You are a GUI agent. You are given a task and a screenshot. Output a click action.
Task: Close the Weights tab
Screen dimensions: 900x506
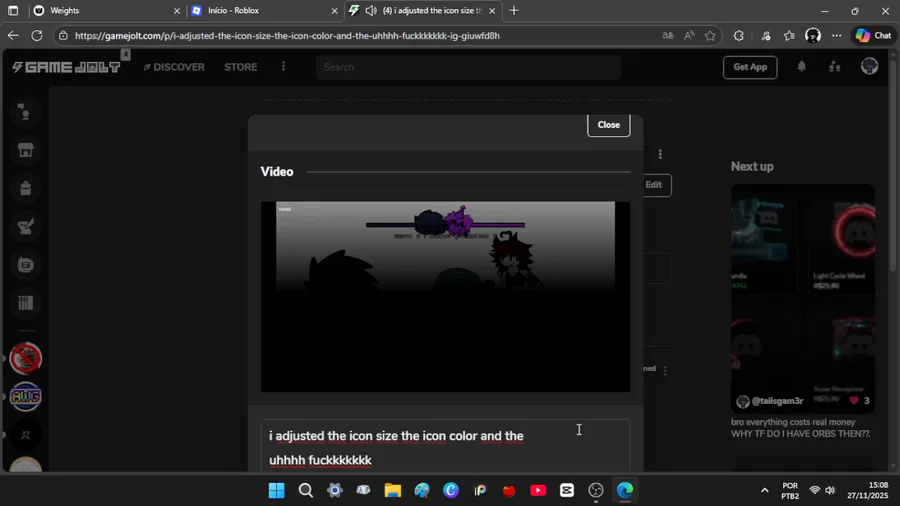tap(177, 10)
